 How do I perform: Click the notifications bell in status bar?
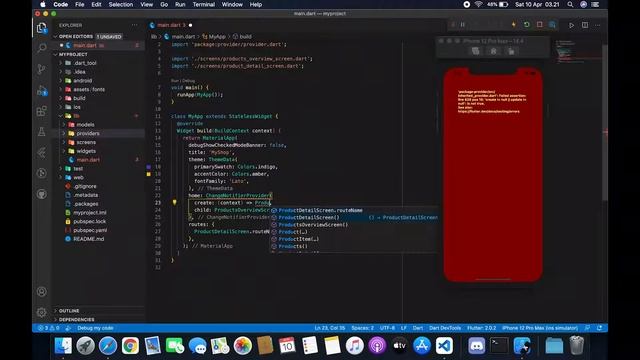point(600,328)
